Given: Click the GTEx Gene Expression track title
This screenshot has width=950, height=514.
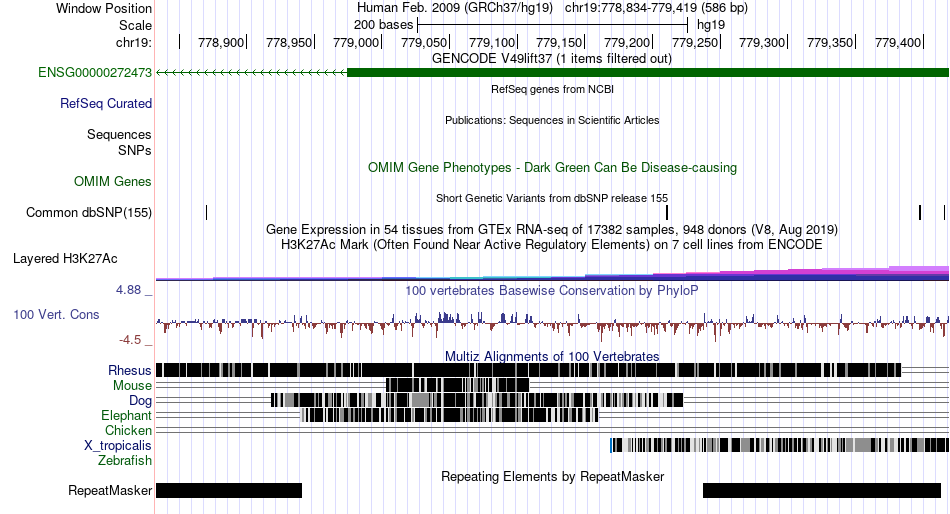Looking at the screenshot, I should [x=552, y=230].
